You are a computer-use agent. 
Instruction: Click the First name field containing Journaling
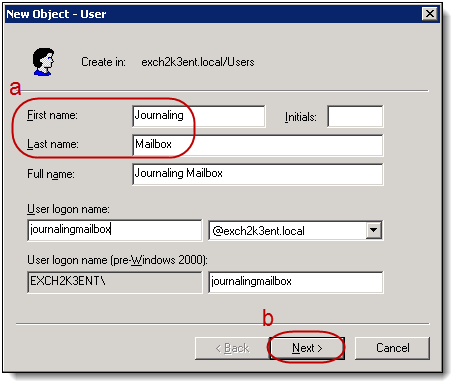(199, 116)
